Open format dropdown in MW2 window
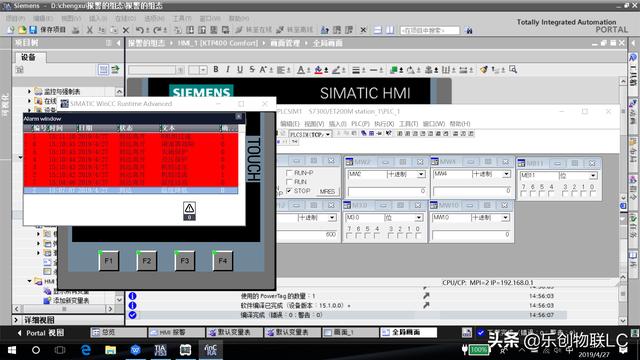 pyautogui.click(x=421, y=174)
